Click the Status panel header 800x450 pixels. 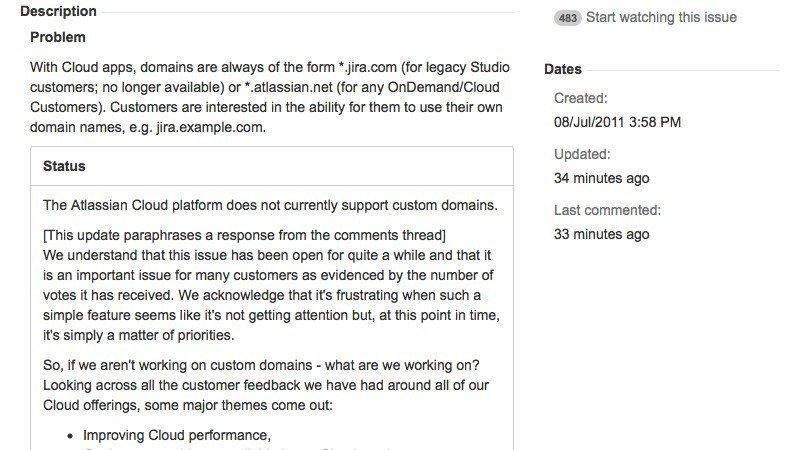coord(64,166)
